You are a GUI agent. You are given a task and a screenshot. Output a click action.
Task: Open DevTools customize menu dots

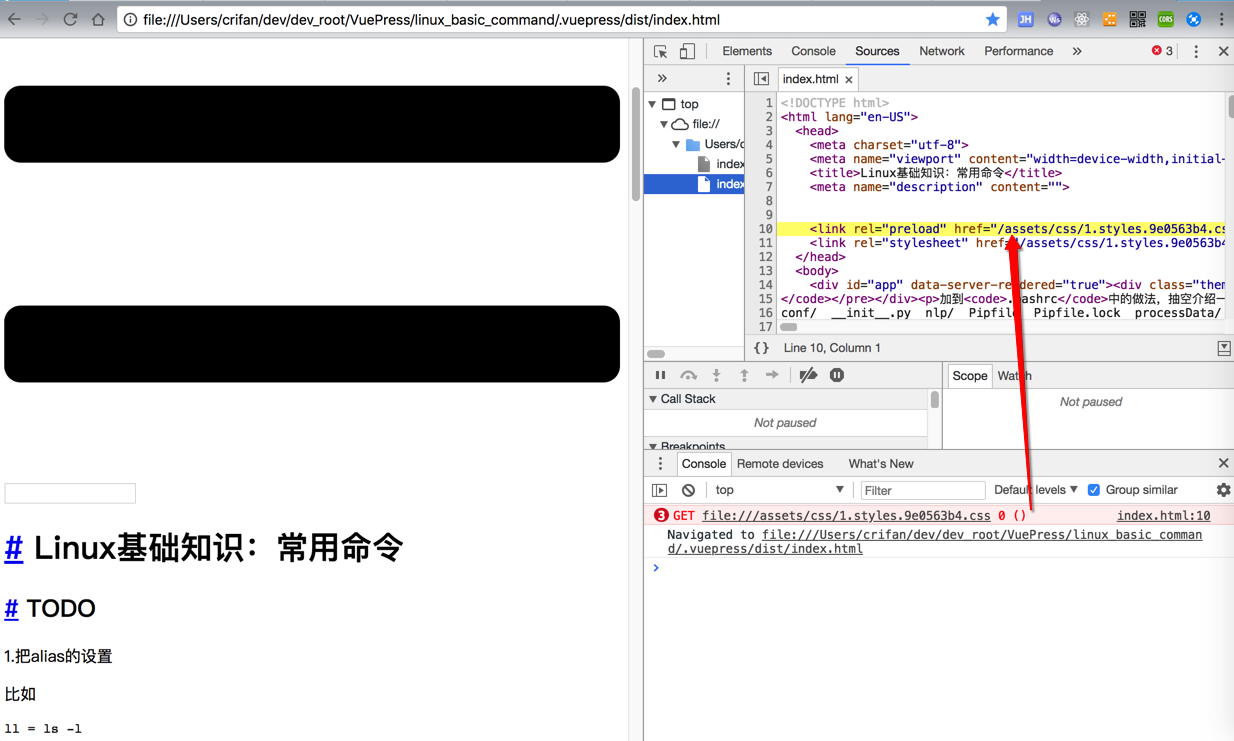[1196, 51]
